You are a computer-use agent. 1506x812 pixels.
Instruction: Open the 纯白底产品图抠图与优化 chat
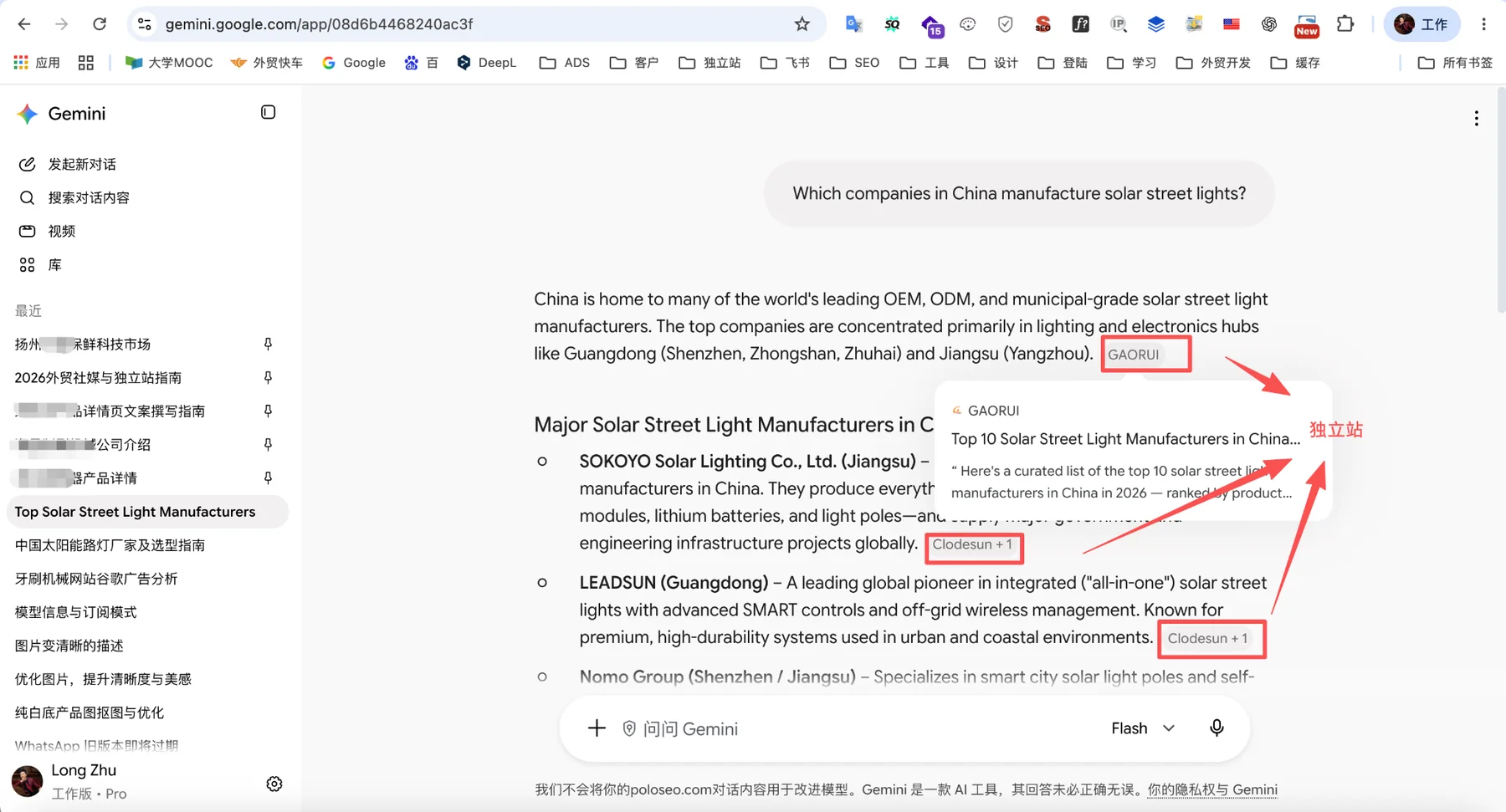tap(90, 712)
